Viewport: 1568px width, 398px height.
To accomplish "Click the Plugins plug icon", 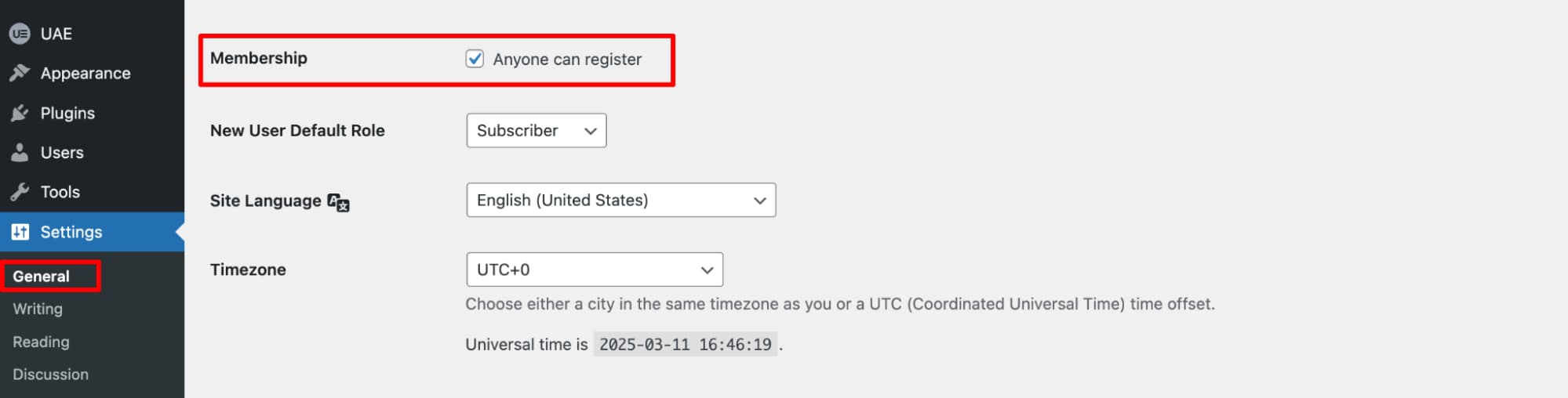I will (x=20, y=113).
